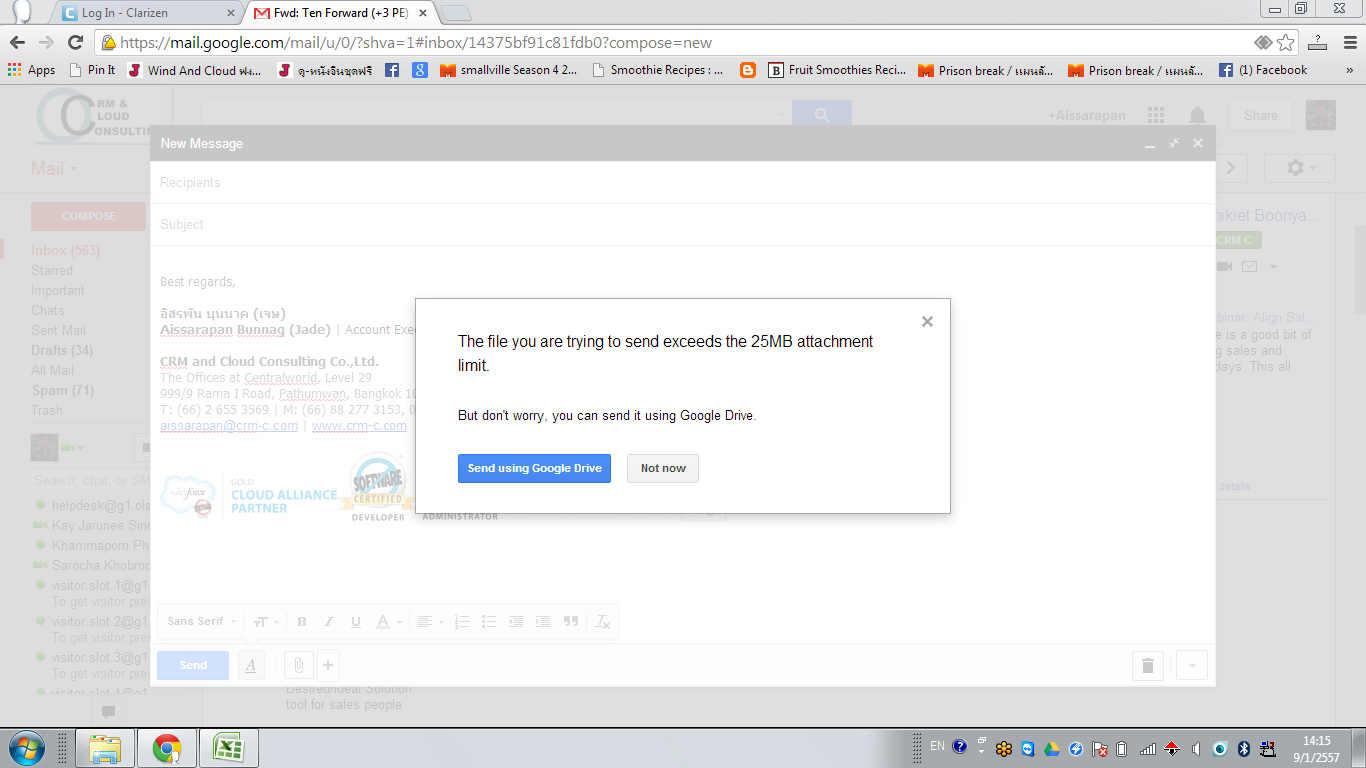Screen dimensions: 1366x768
Task: Bookmark this page with the star icon
Action: [x=1286, y=42]
